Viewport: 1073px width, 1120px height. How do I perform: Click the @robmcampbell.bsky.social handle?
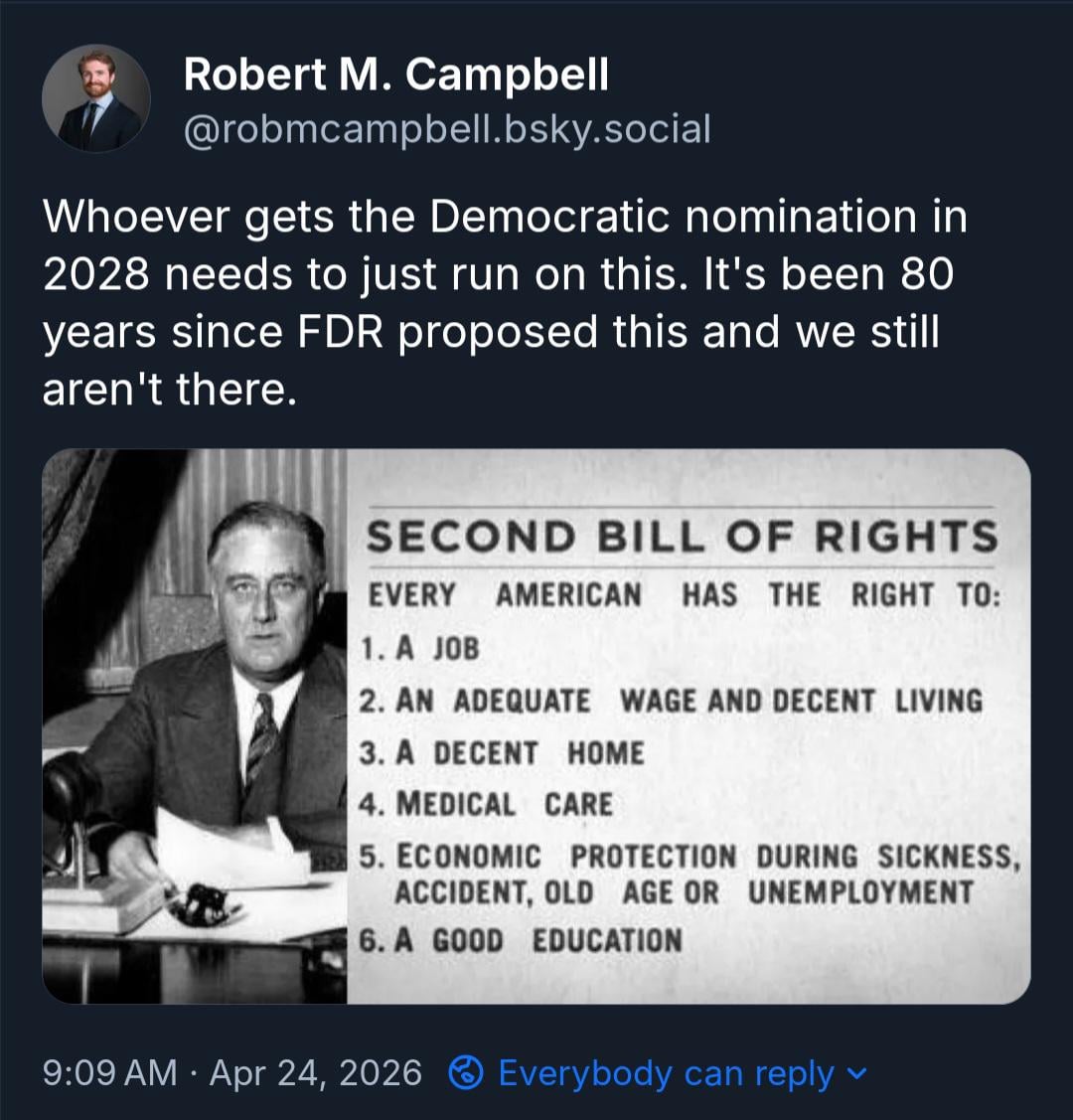447,129
